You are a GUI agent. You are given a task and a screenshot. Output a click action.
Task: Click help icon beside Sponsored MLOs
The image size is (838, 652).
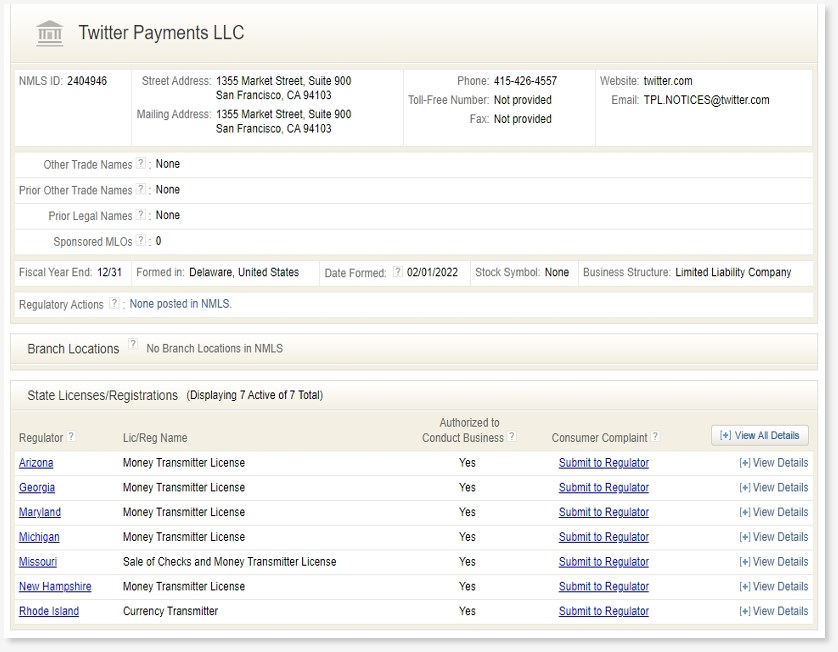[141, 241]
